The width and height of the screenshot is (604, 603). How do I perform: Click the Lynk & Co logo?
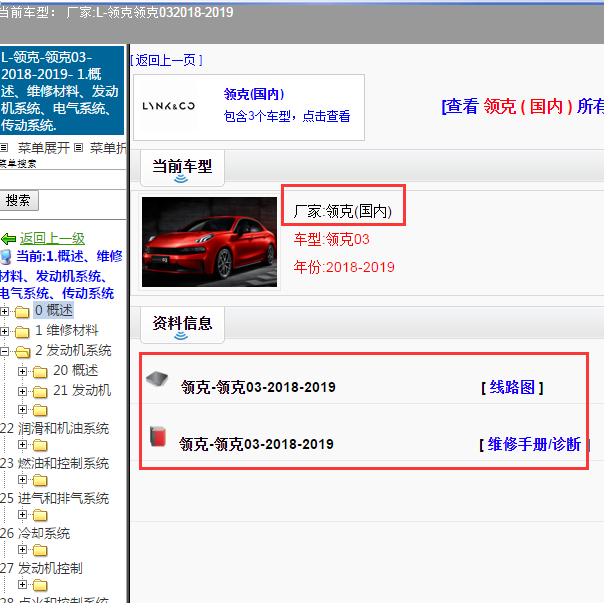168,106
